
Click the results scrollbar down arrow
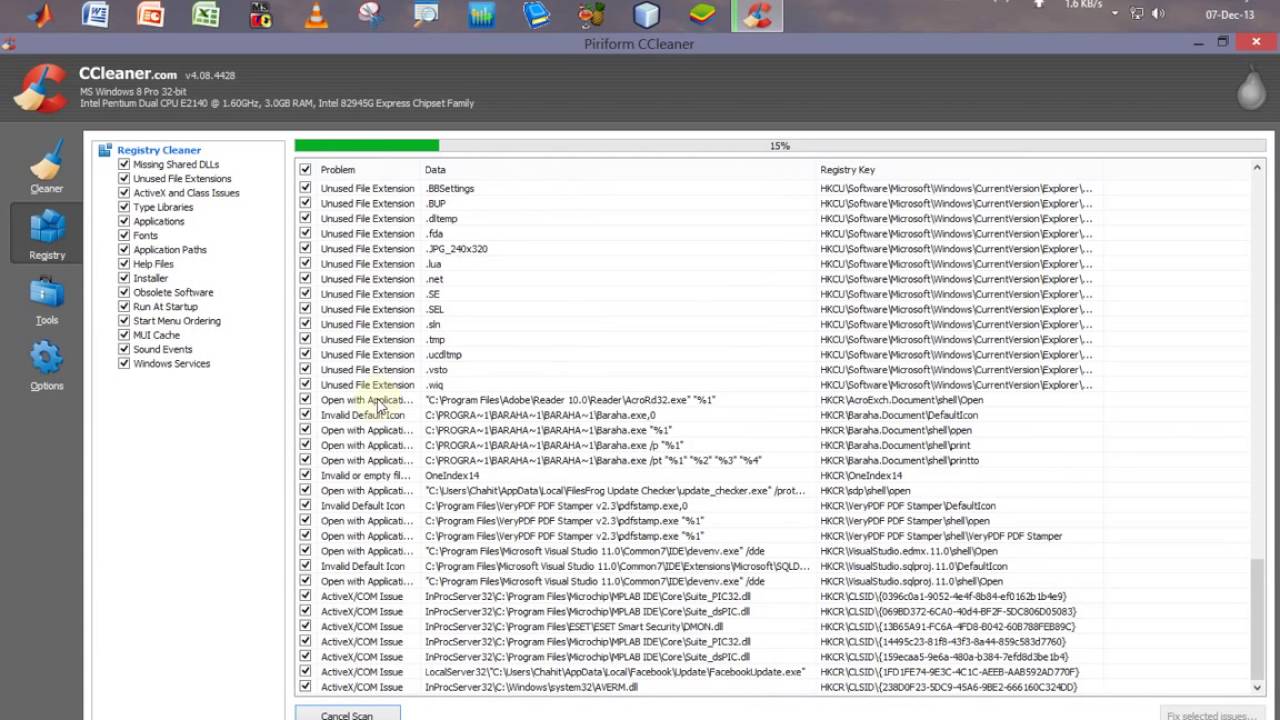click(1258, 687)
